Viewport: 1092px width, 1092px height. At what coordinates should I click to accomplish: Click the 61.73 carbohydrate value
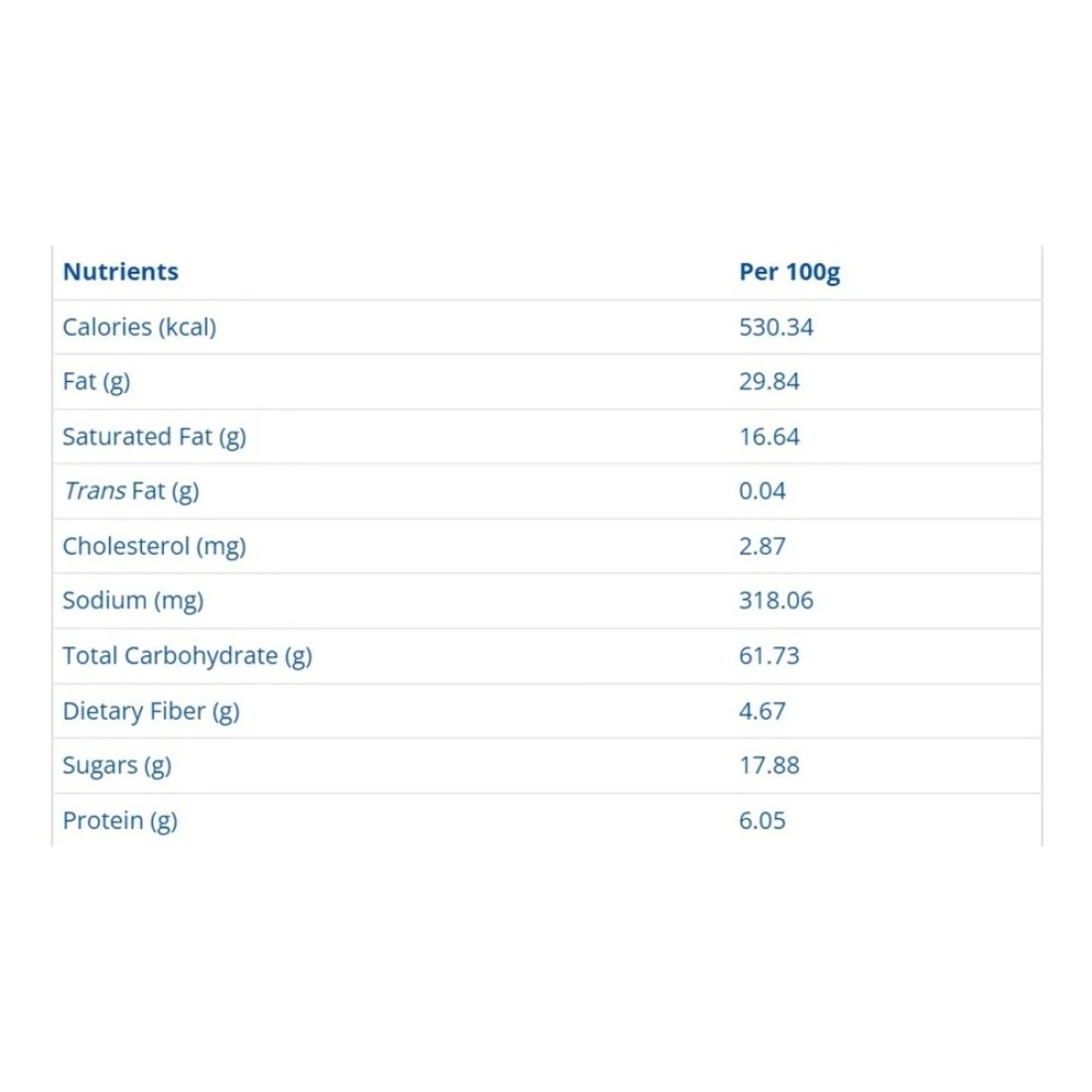pos(768,656)
